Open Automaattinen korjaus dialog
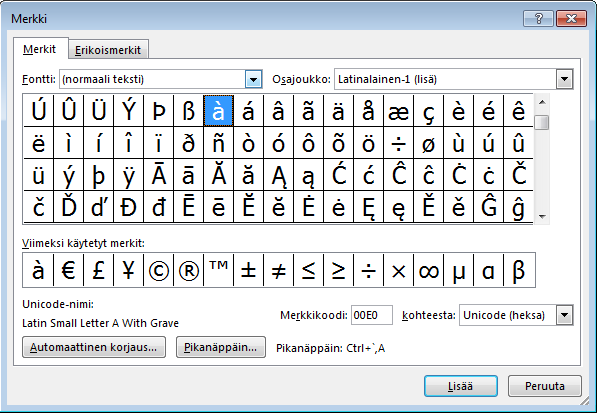Viewport: 597px width, 413px height. [94, 347]
